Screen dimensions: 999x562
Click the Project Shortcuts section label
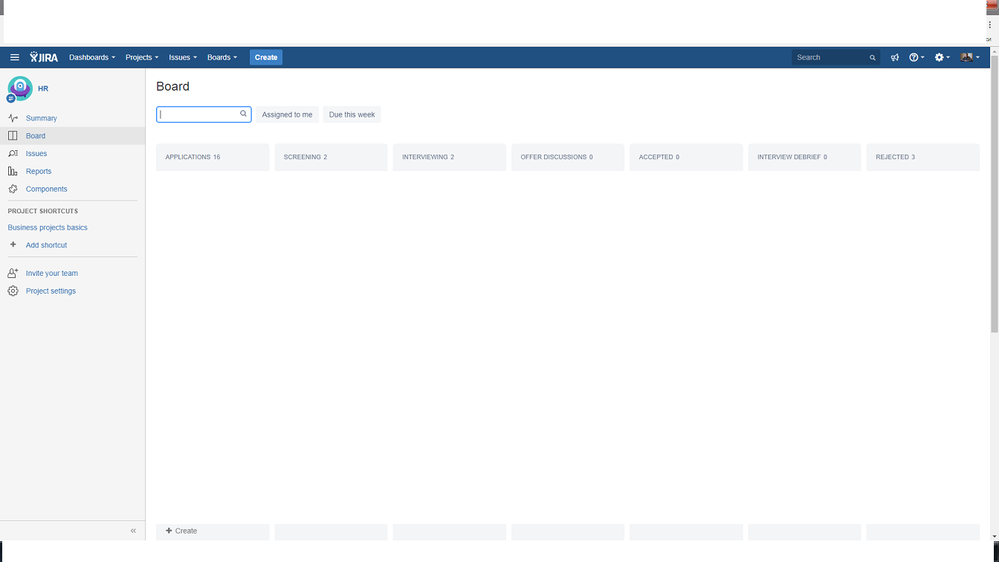pos(43,211)
